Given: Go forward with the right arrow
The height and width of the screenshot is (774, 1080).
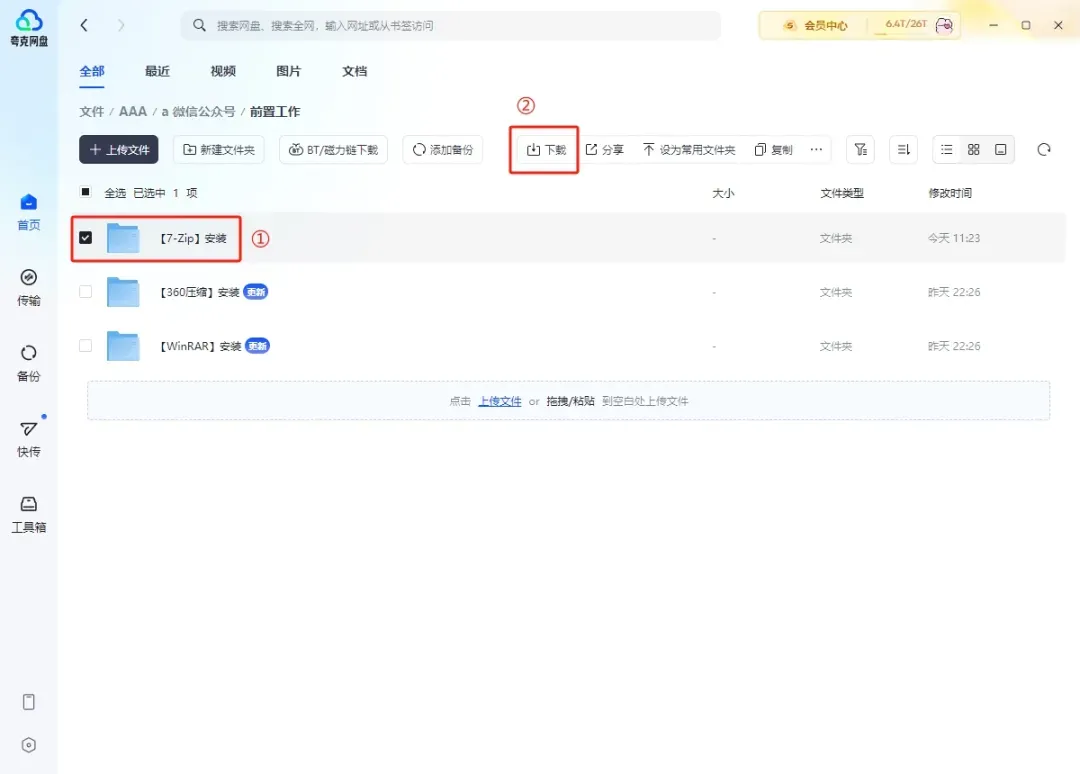Looking at the screenshot, I should coord(121,25).
